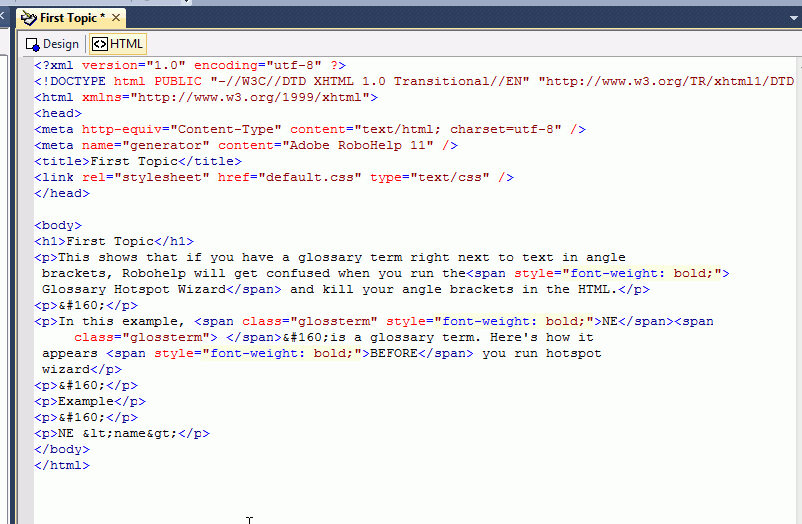802x524 pixels.
Task: Click the closing /head tag
Action: point(62,193)
